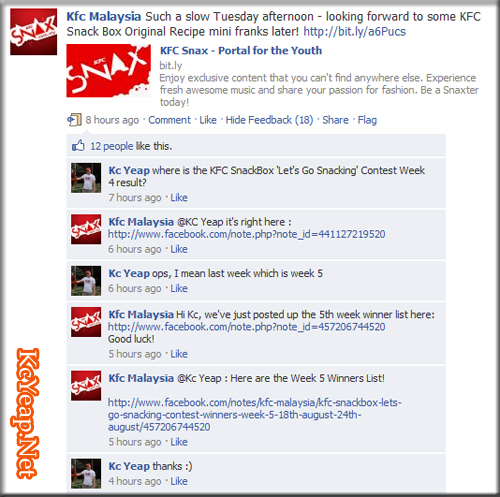This screenshot has height=497, width=500.
Task: Click the link-post icon before 8 hours ago
Action: (x=74, y=120)
